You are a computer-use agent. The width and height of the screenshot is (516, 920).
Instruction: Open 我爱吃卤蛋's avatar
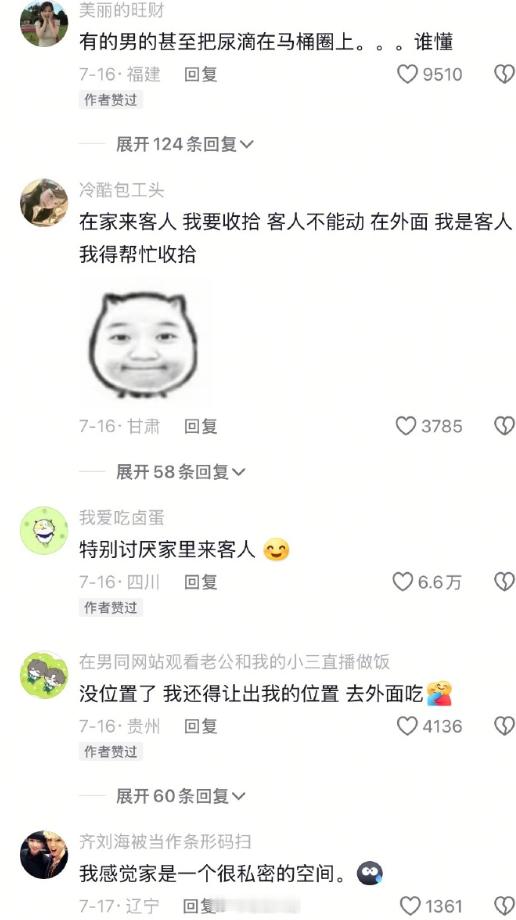pos(44,530)
